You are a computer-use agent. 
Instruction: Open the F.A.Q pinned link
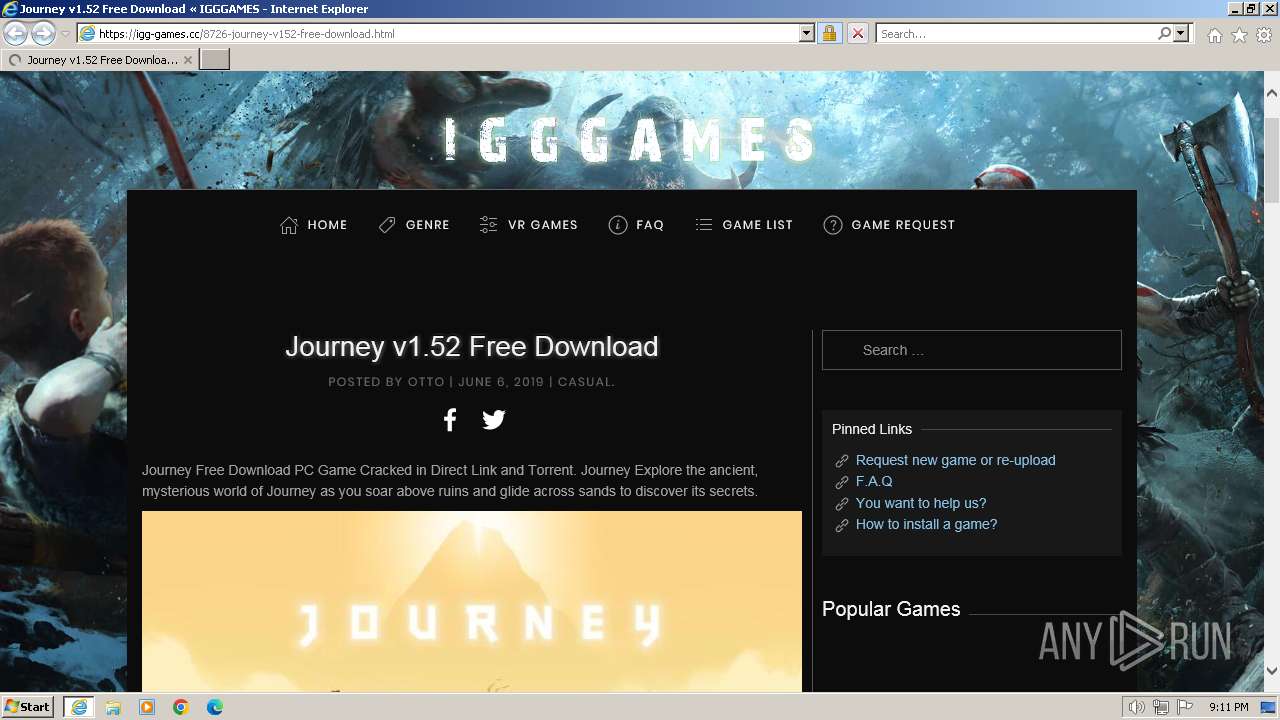coord(874,481)
